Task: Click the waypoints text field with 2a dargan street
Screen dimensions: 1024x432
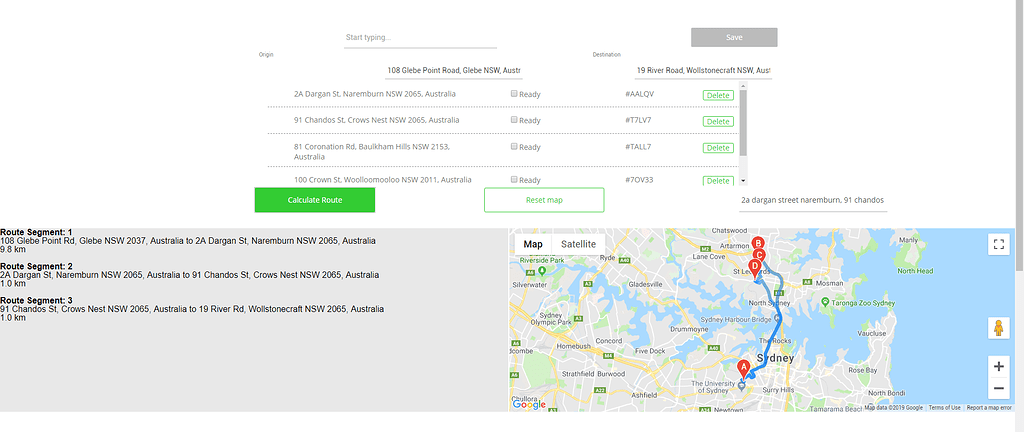Action: coord(812,200)
